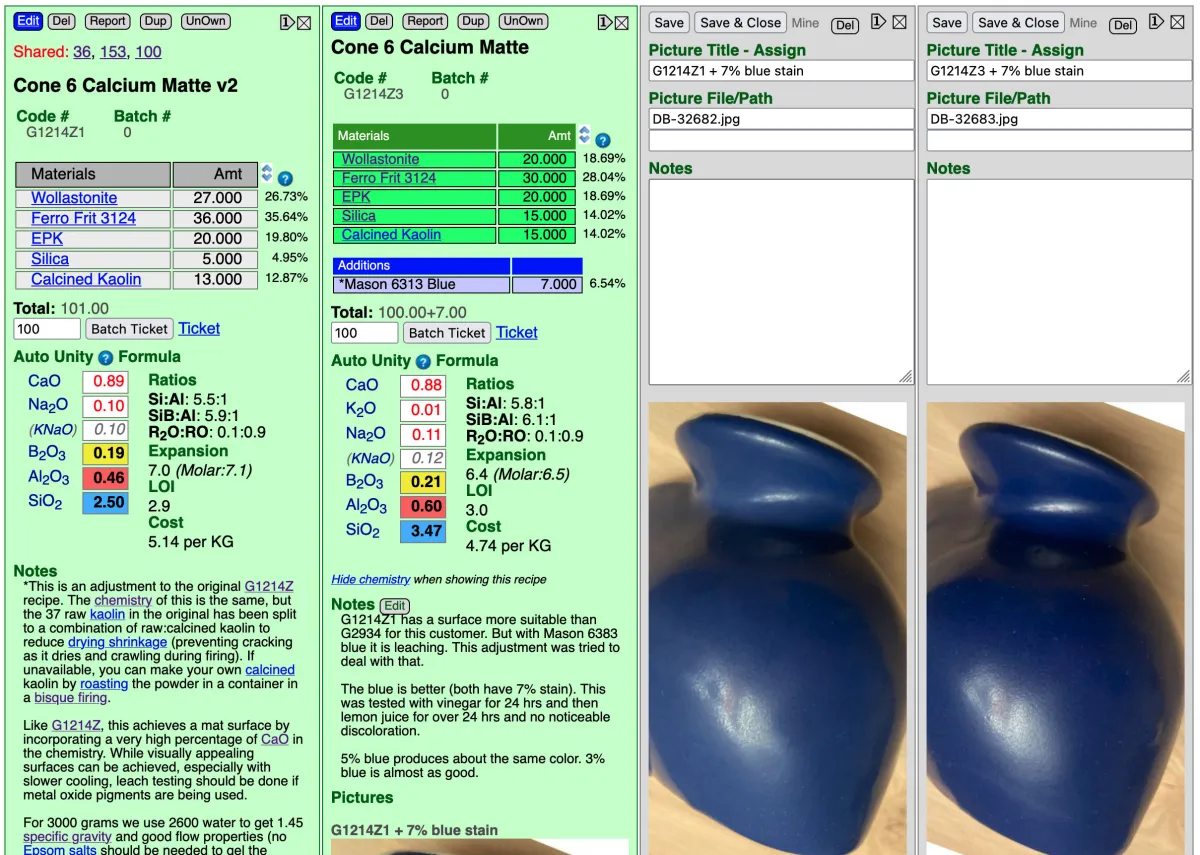Click the solo-panel icon in the Calcium Matte v2 panel
The width and height of the screenshot is (1200, 855).
[286, 22]
